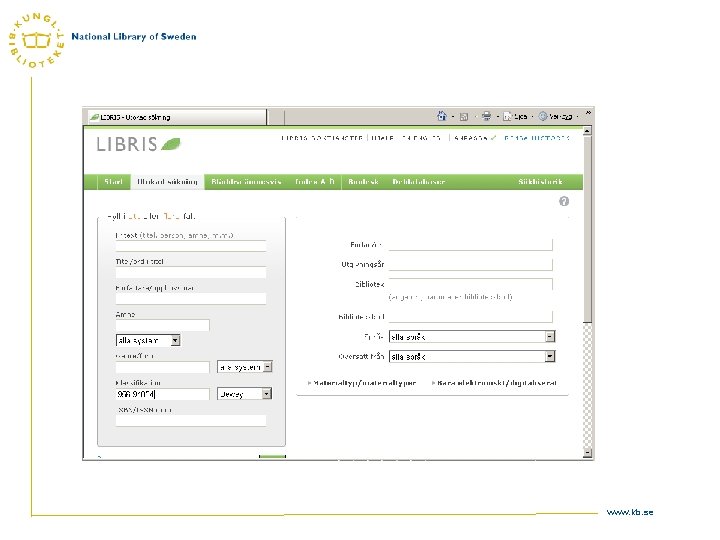Viewport: 720px width, 540px height.
Task: Click into the Fritext search field
Action: [191, 246]
